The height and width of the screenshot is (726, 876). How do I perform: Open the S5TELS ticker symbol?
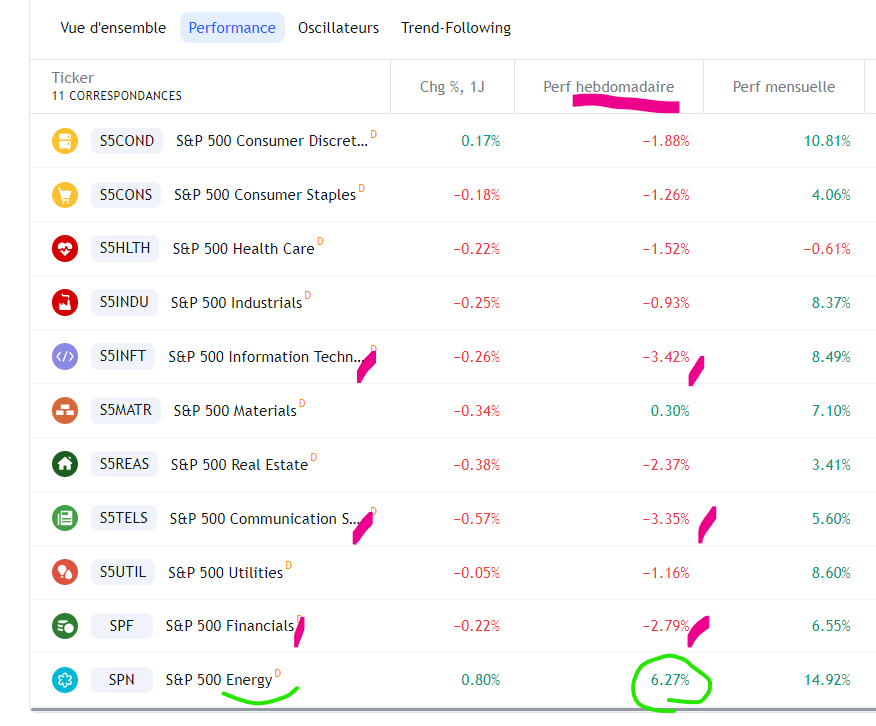[x=123, y=518]
